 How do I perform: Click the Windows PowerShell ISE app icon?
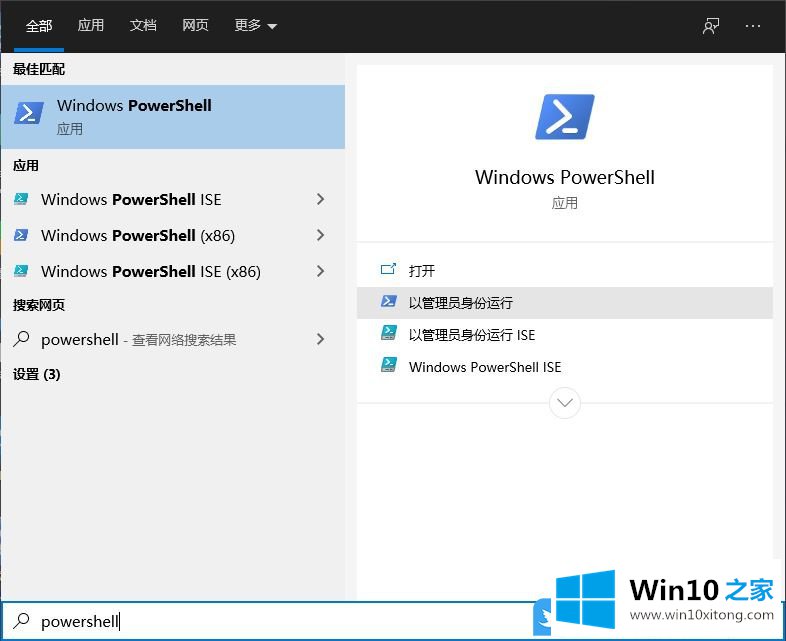click(21, 199)
